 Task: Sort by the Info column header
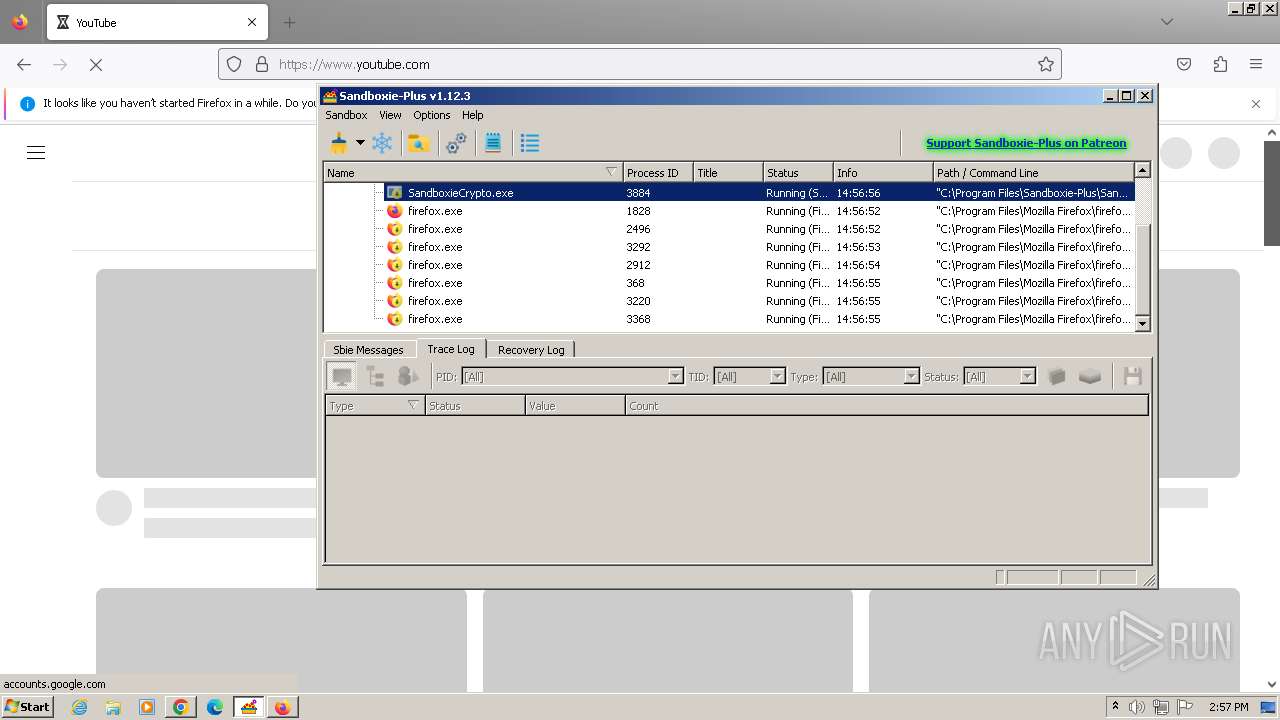point(883,173)
